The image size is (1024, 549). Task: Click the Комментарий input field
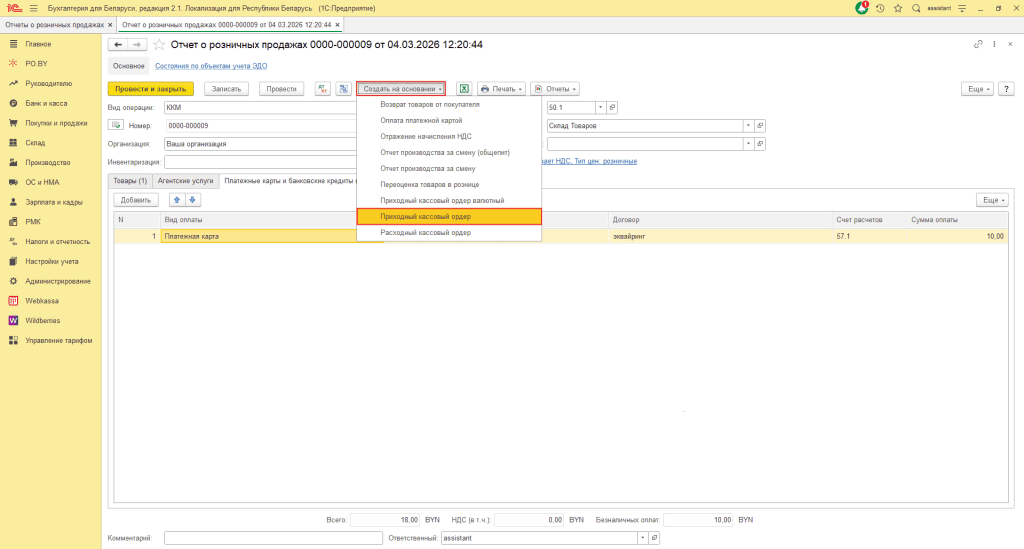point(269,538)
